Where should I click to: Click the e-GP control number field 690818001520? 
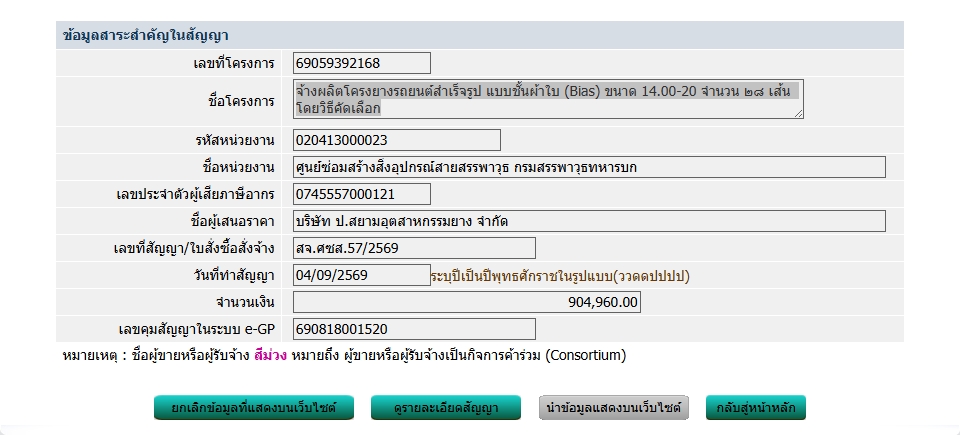(x=414, y=329)
